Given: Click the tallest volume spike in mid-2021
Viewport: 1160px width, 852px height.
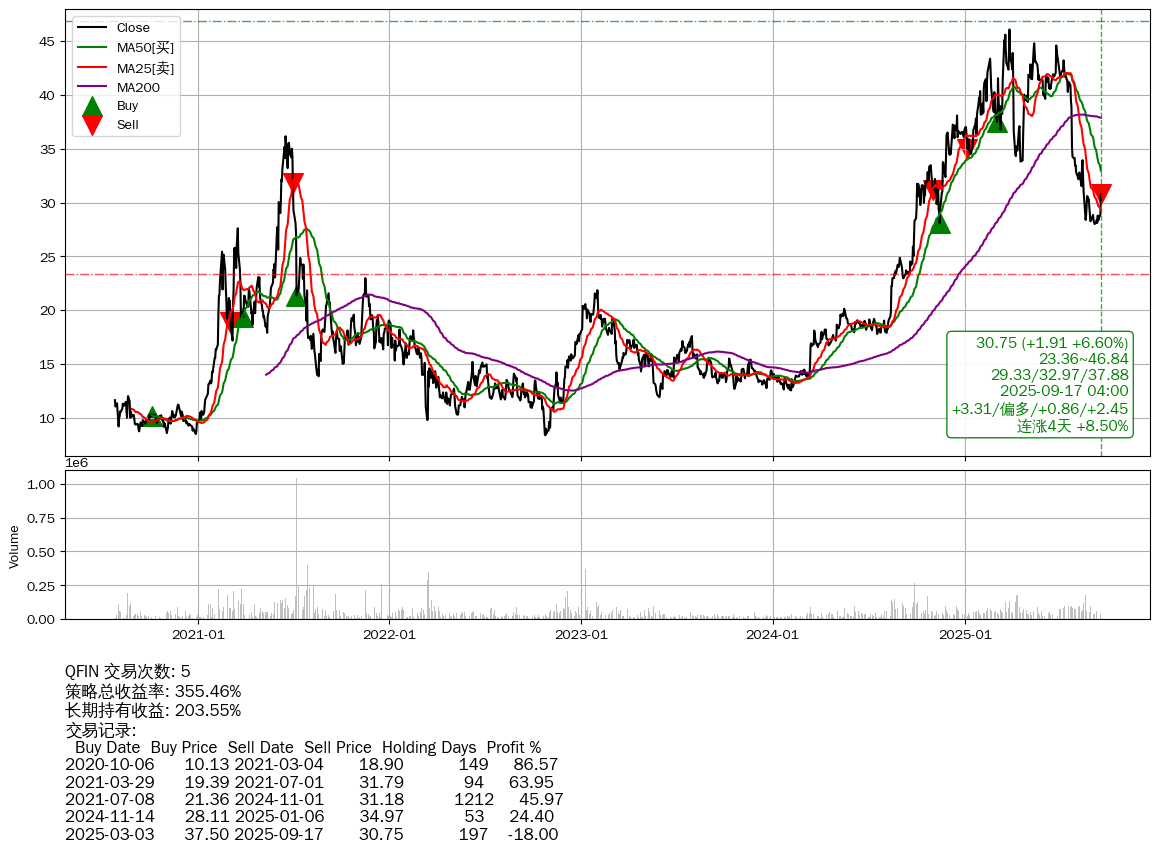Looking at the screenshot, I should 296,550.
